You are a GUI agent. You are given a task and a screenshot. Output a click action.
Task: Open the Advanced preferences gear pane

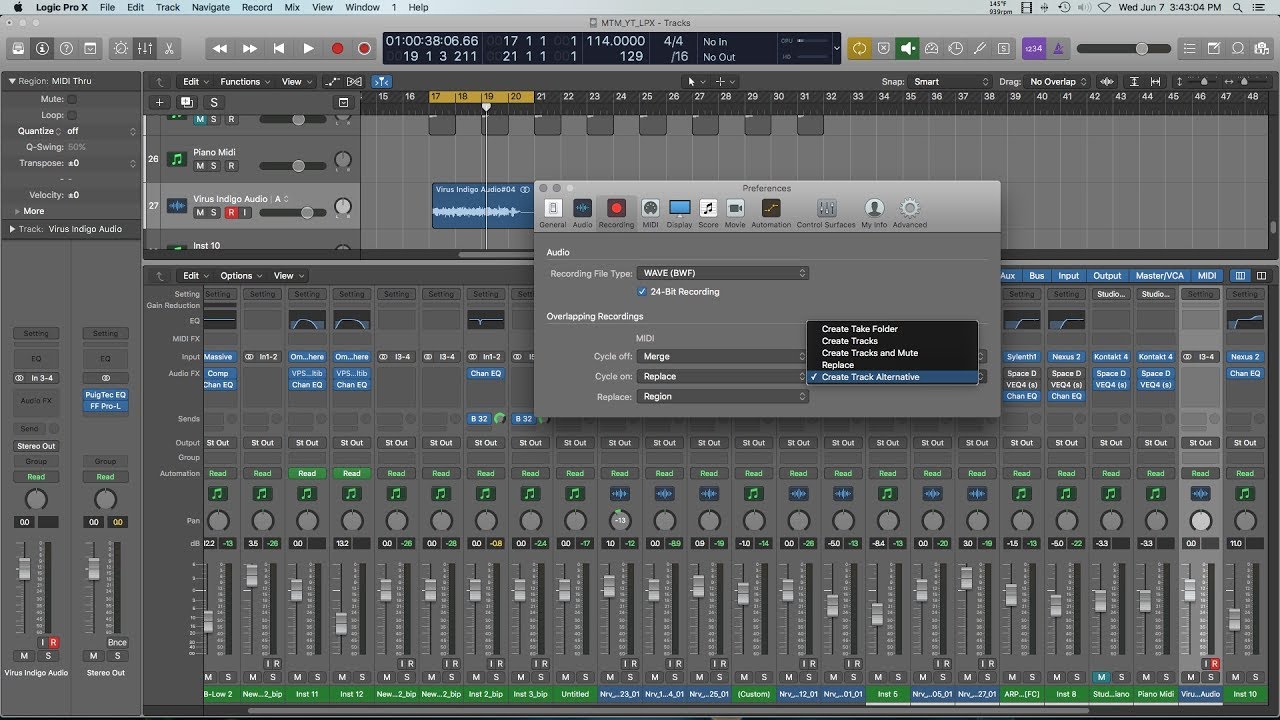click(x=909, y=213)
